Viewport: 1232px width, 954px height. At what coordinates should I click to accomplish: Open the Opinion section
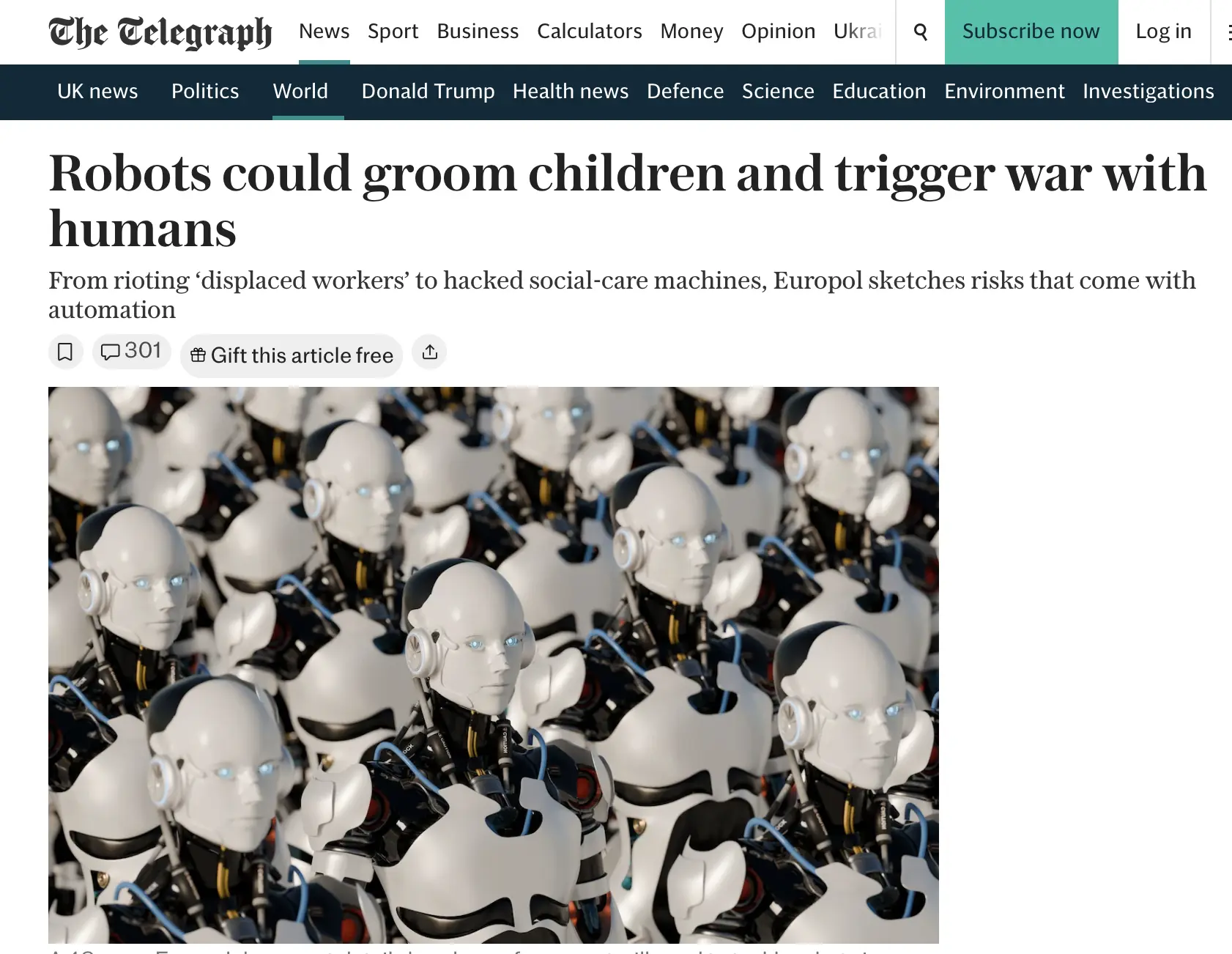click(778, 32)
